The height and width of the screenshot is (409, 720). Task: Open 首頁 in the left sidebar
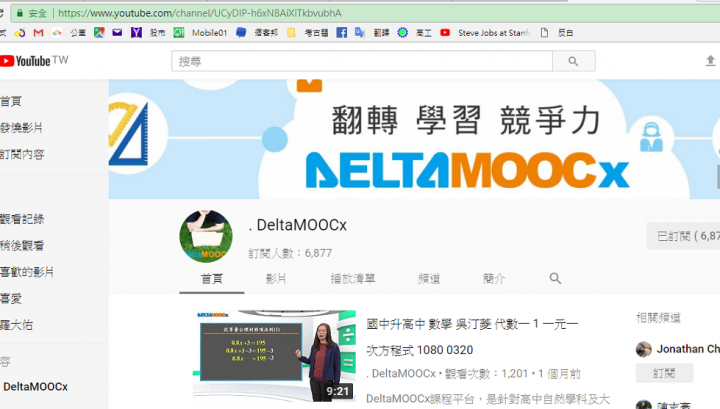[11, 101]
